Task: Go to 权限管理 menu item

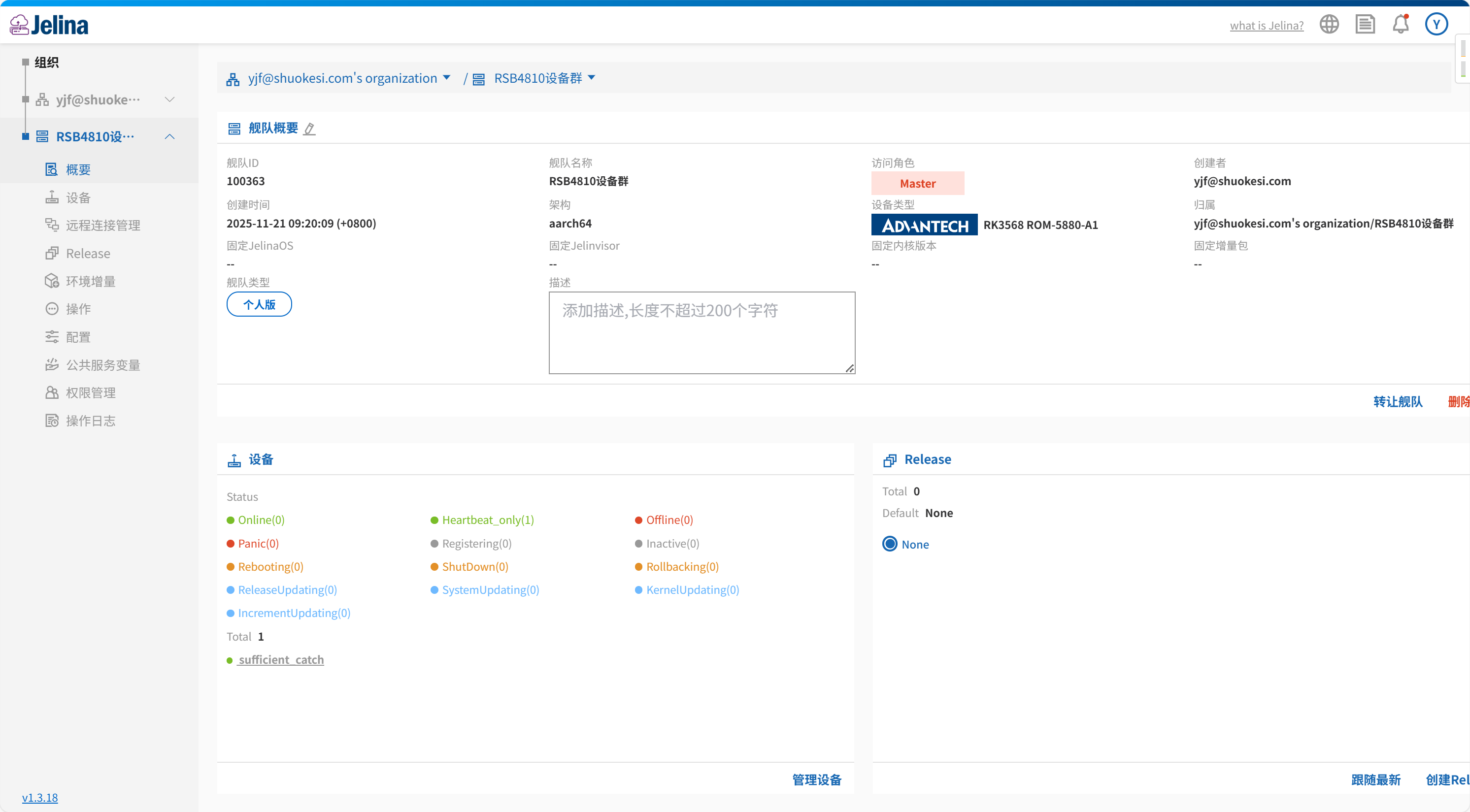Action: 90,392
